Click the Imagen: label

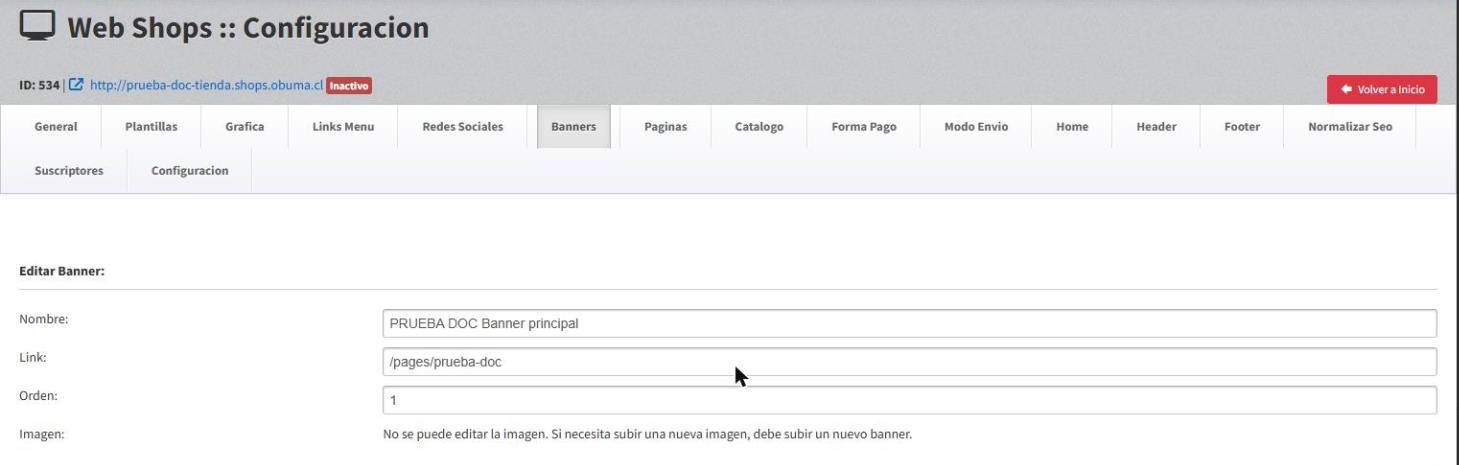pos(42,434)
